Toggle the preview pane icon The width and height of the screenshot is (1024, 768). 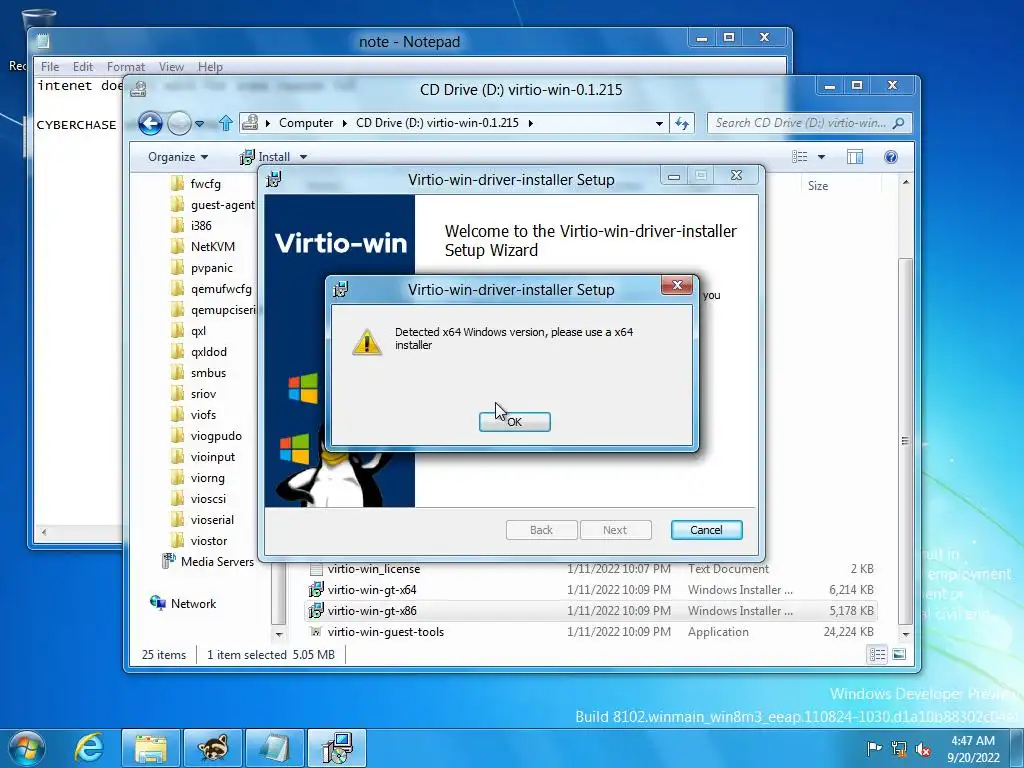tap(855, 157)
